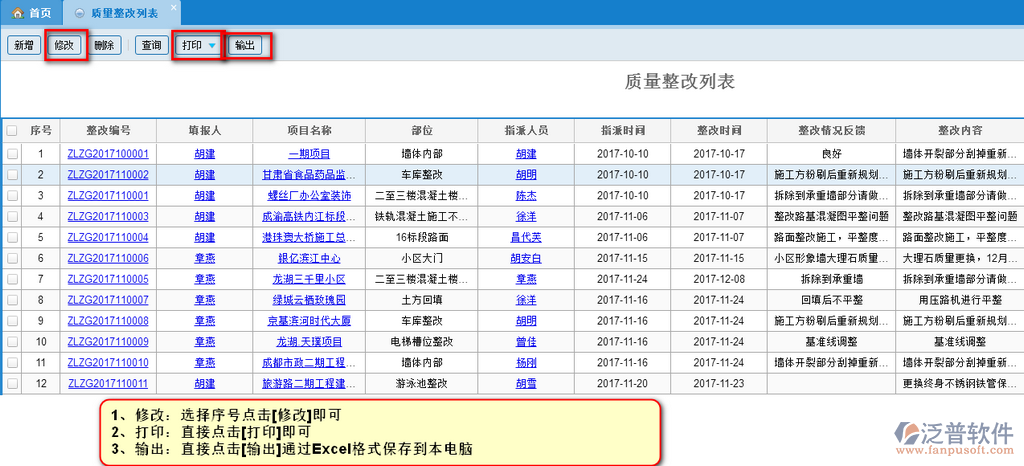Click assigned person link 陈杰
1024x466 pixels.
526,196
